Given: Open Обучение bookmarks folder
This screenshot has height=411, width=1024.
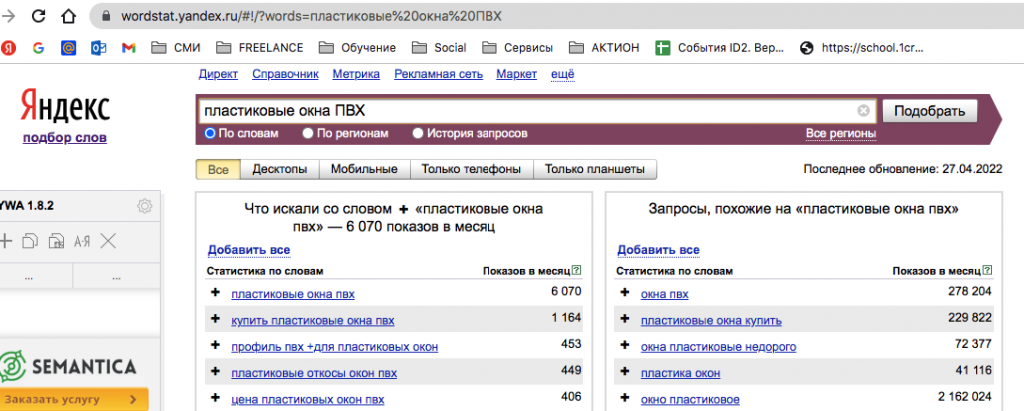Looking at the screenshot, I should point(357,48).
